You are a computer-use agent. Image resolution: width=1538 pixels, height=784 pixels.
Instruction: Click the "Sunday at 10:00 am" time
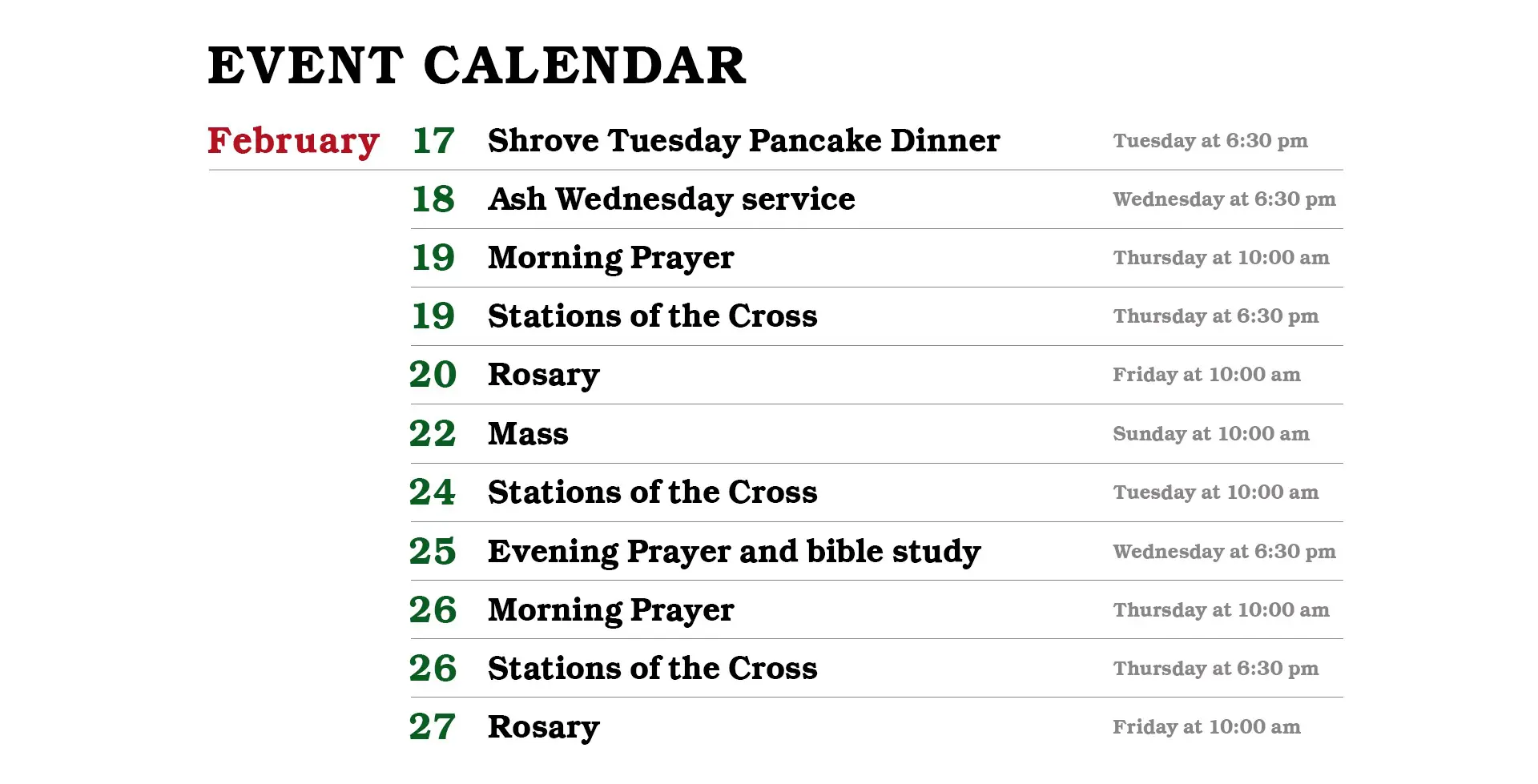(1210, 434)
